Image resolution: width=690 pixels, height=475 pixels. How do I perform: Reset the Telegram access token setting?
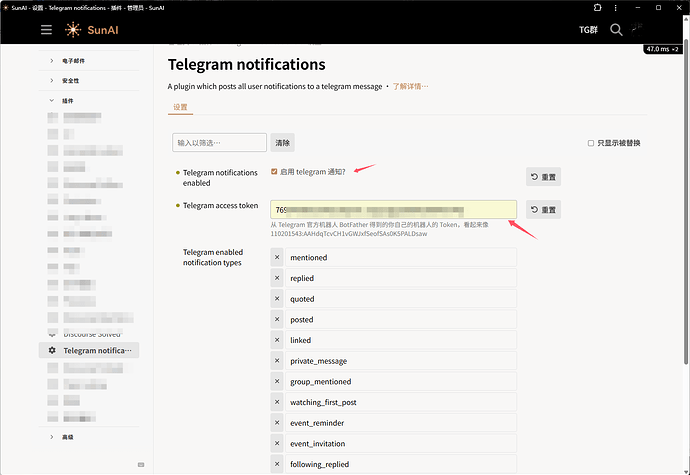coord(543,210)
